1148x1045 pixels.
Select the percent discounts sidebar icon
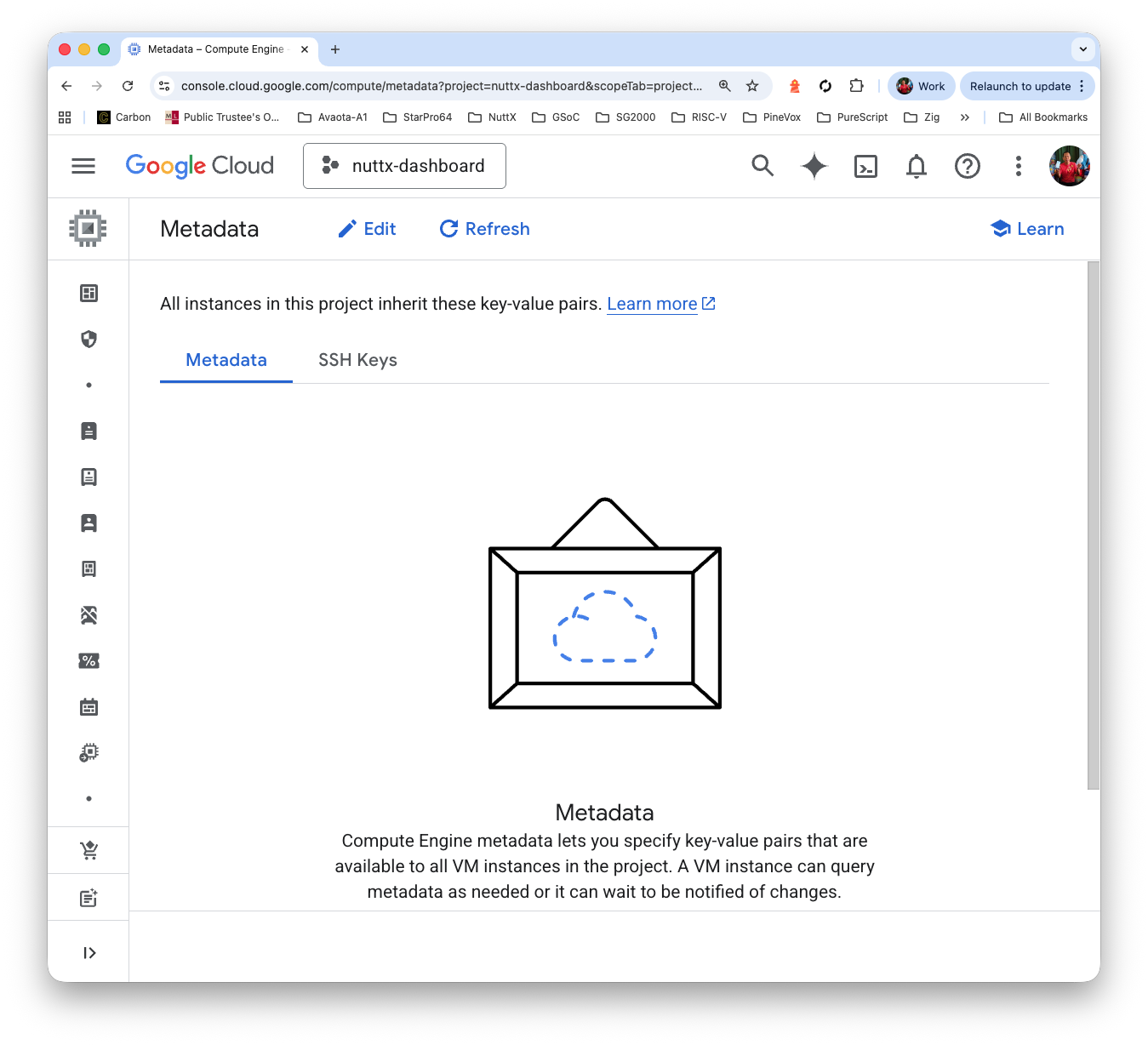[x=89, y=660]
